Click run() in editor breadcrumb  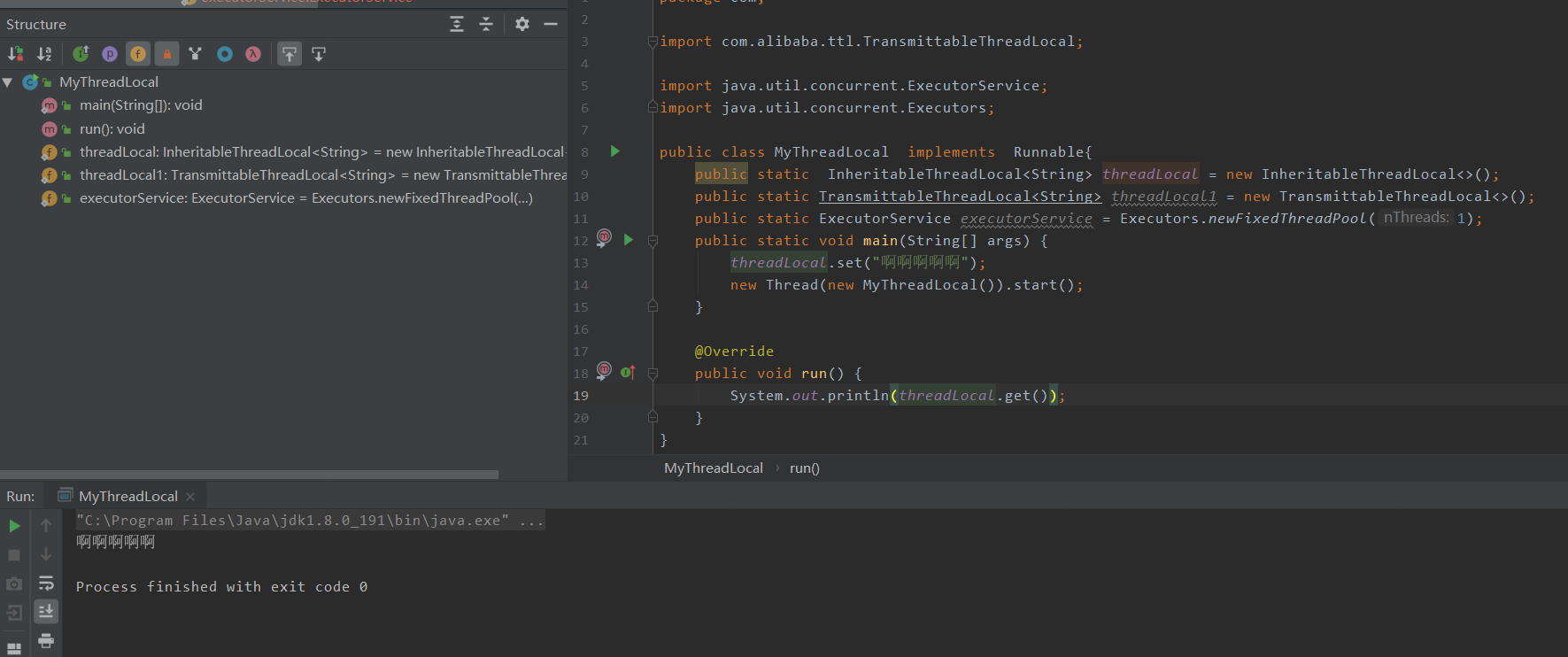[x=805, y=468]
